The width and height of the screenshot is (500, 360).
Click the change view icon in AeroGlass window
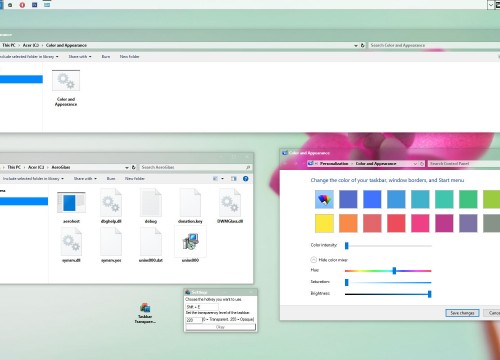216,179
